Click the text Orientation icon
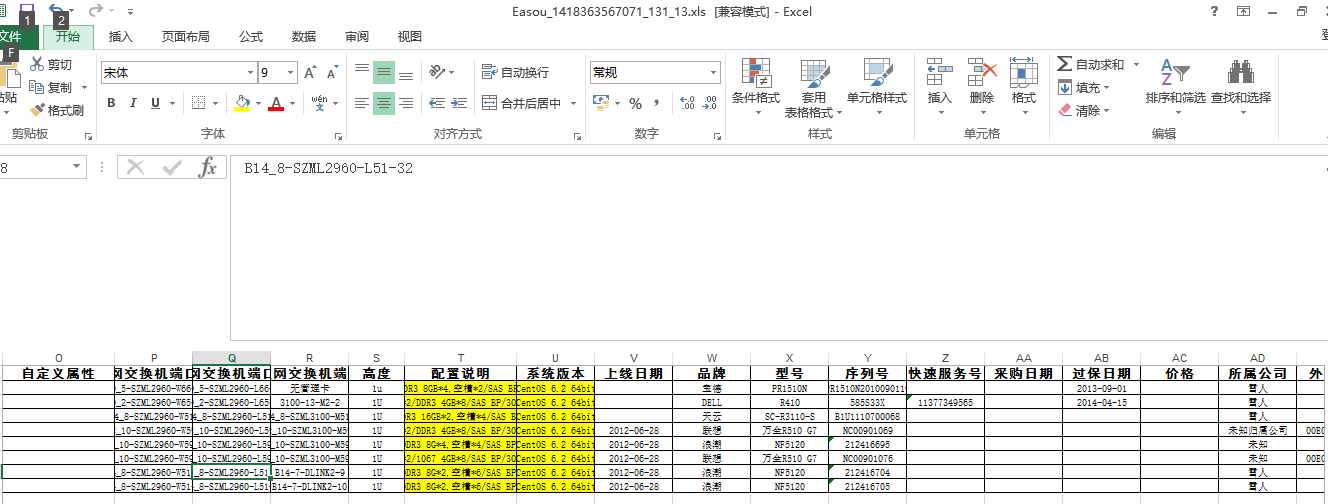The image size is (1328, 504). pos(436,72)
